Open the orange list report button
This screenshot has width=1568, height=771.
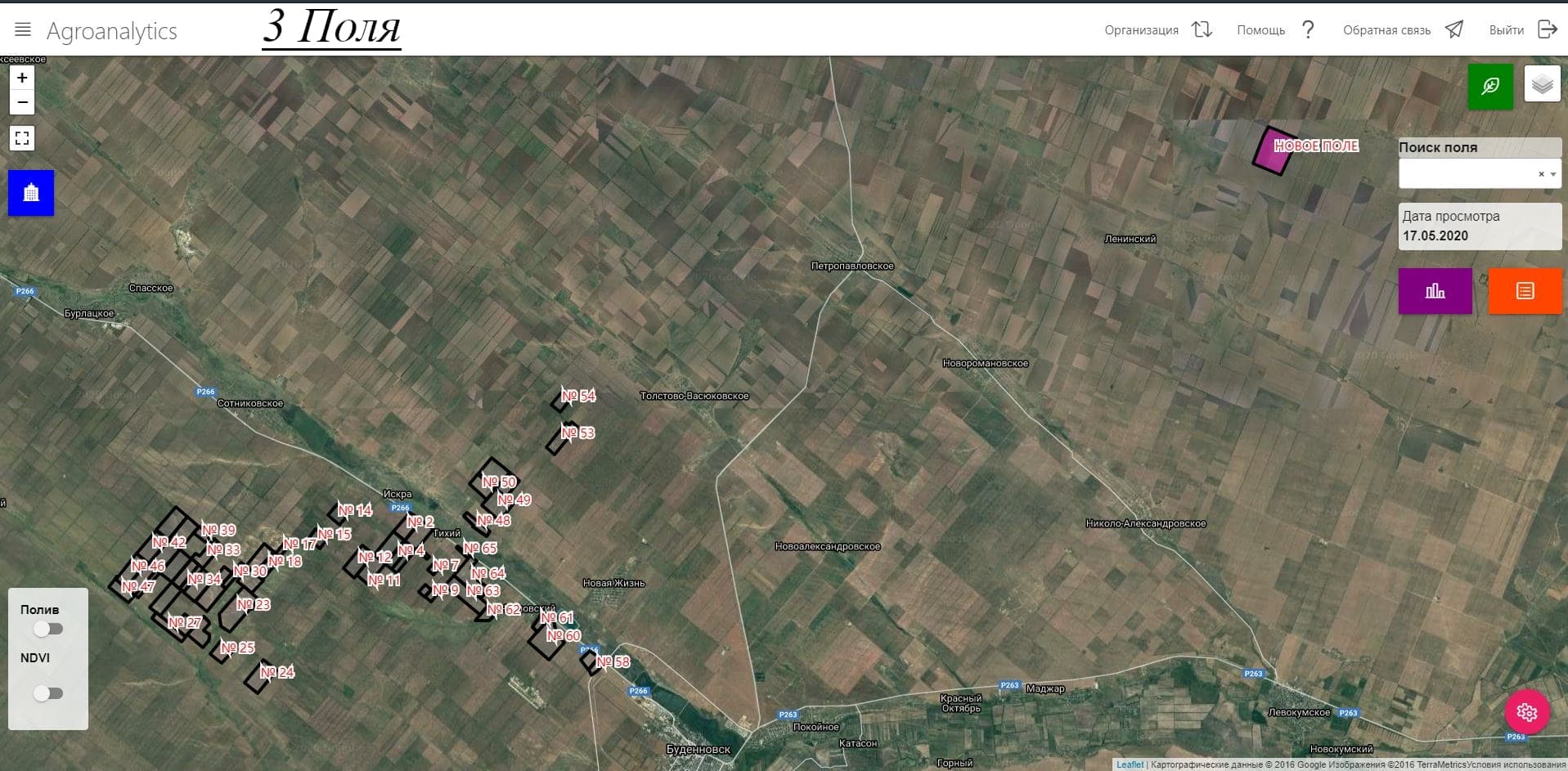[1525, 291]
